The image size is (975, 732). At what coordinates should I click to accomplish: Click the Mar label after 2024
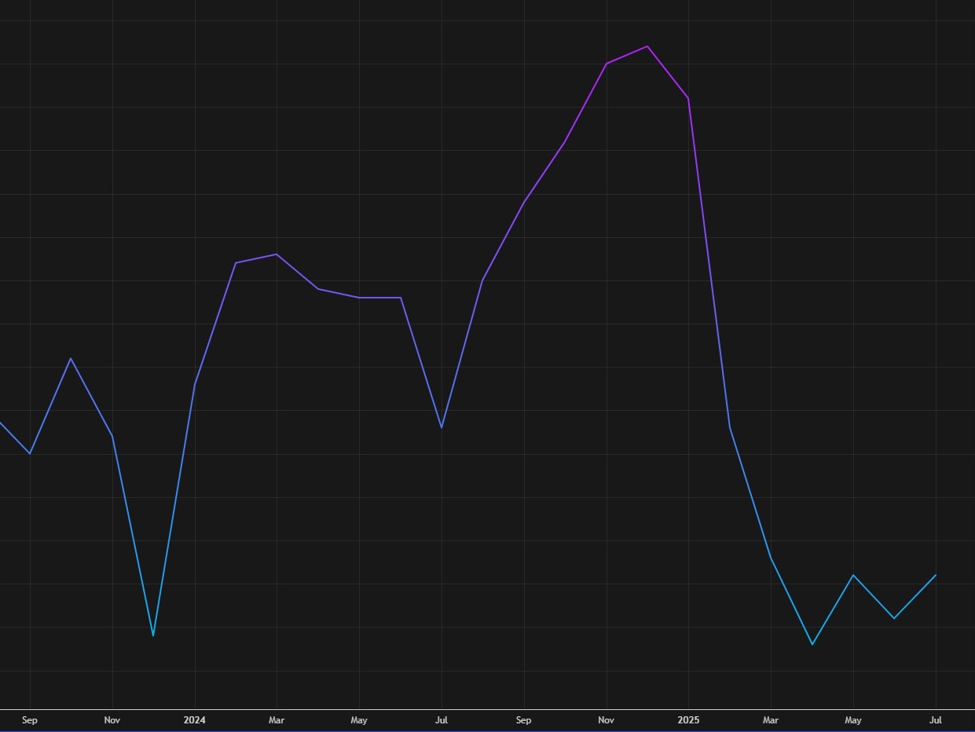276,720
